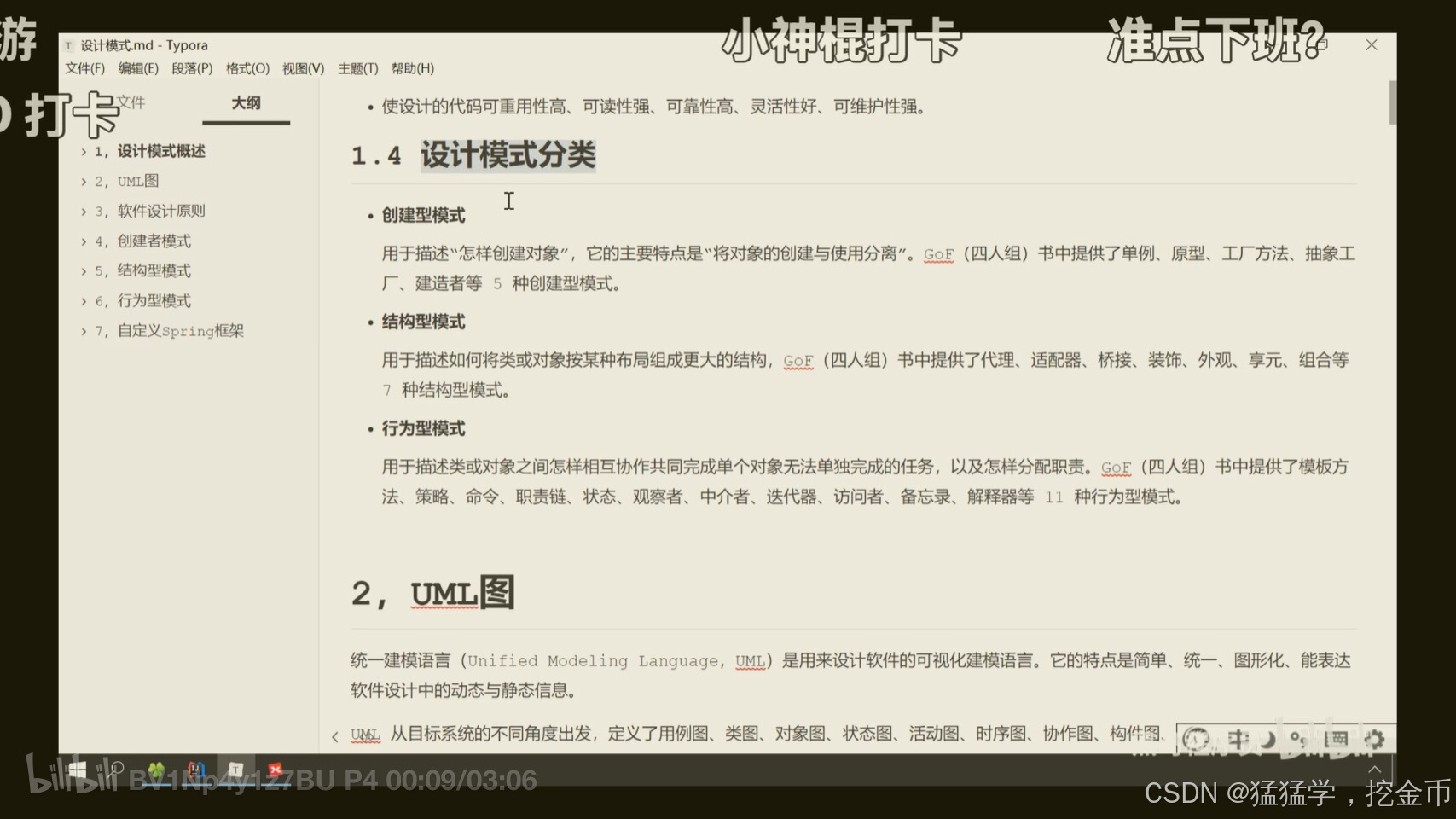Place cursor in the 2, UML图 heading
The width and height of the screenshot is (1456, 819).
(432, 593)
